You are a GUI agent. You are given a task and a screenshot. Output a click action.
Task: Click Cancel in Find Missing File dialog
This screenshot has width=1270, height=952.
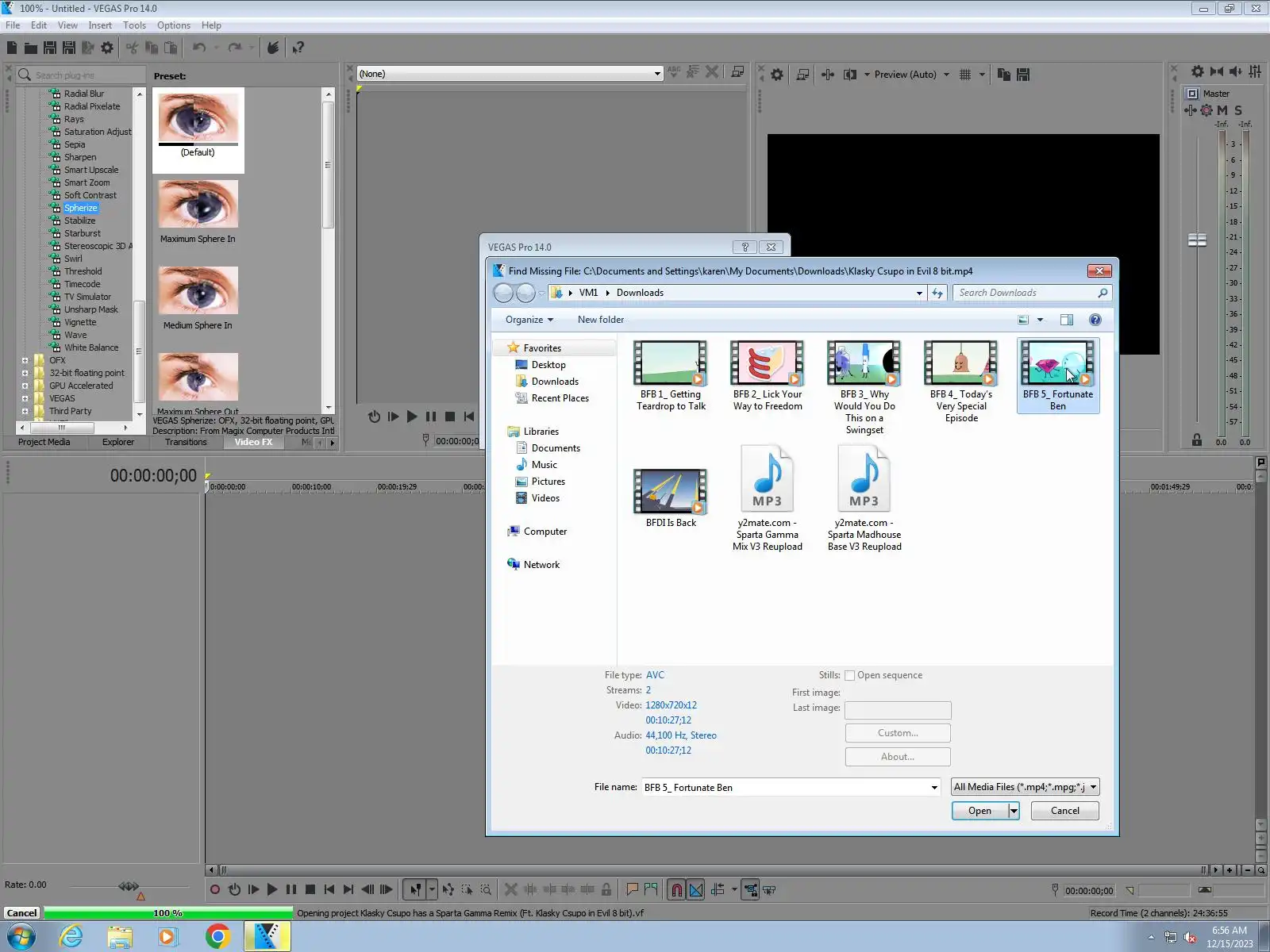[1064, 811]
